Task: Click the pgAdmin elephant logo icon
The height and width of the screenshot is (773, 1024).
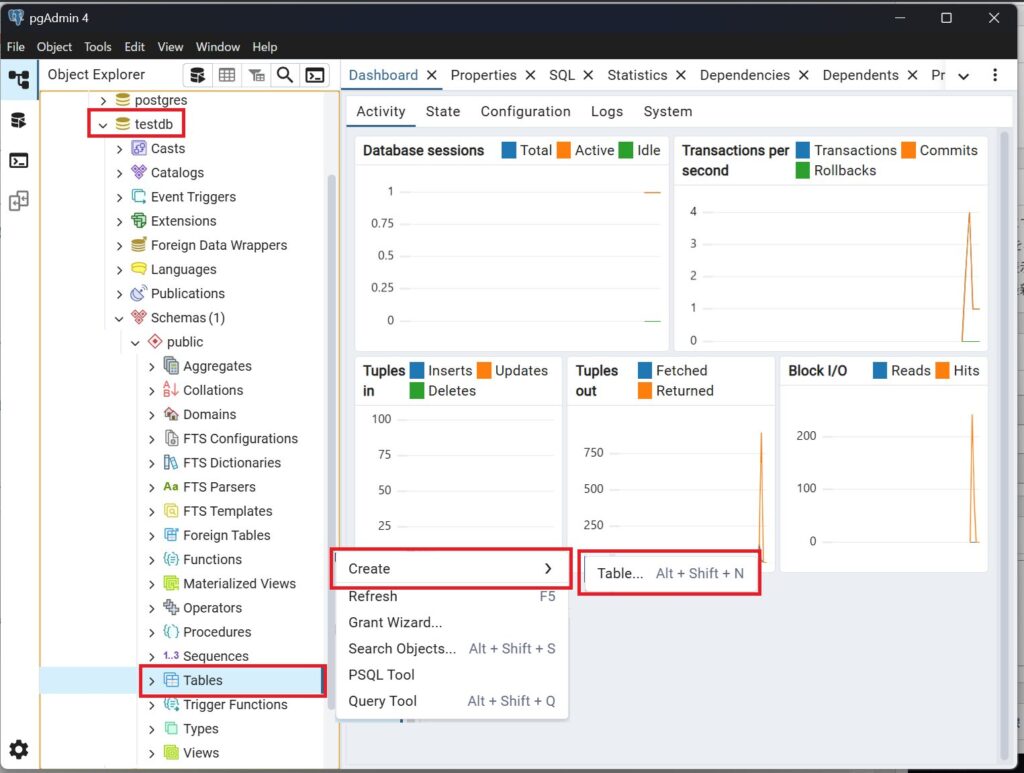Action: [x=16, y=18]
